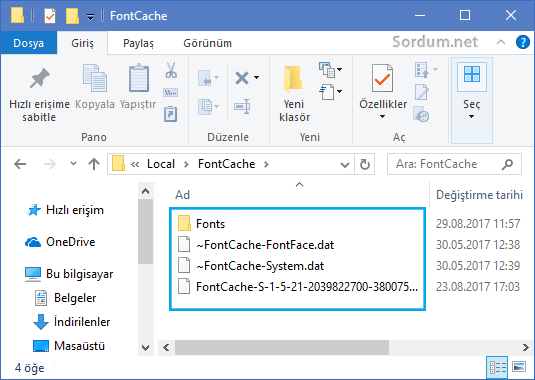Image resolution: width=535 pixels, height=380 pixels.
Task: Click the history icon in Aç group
Action: 421,114
